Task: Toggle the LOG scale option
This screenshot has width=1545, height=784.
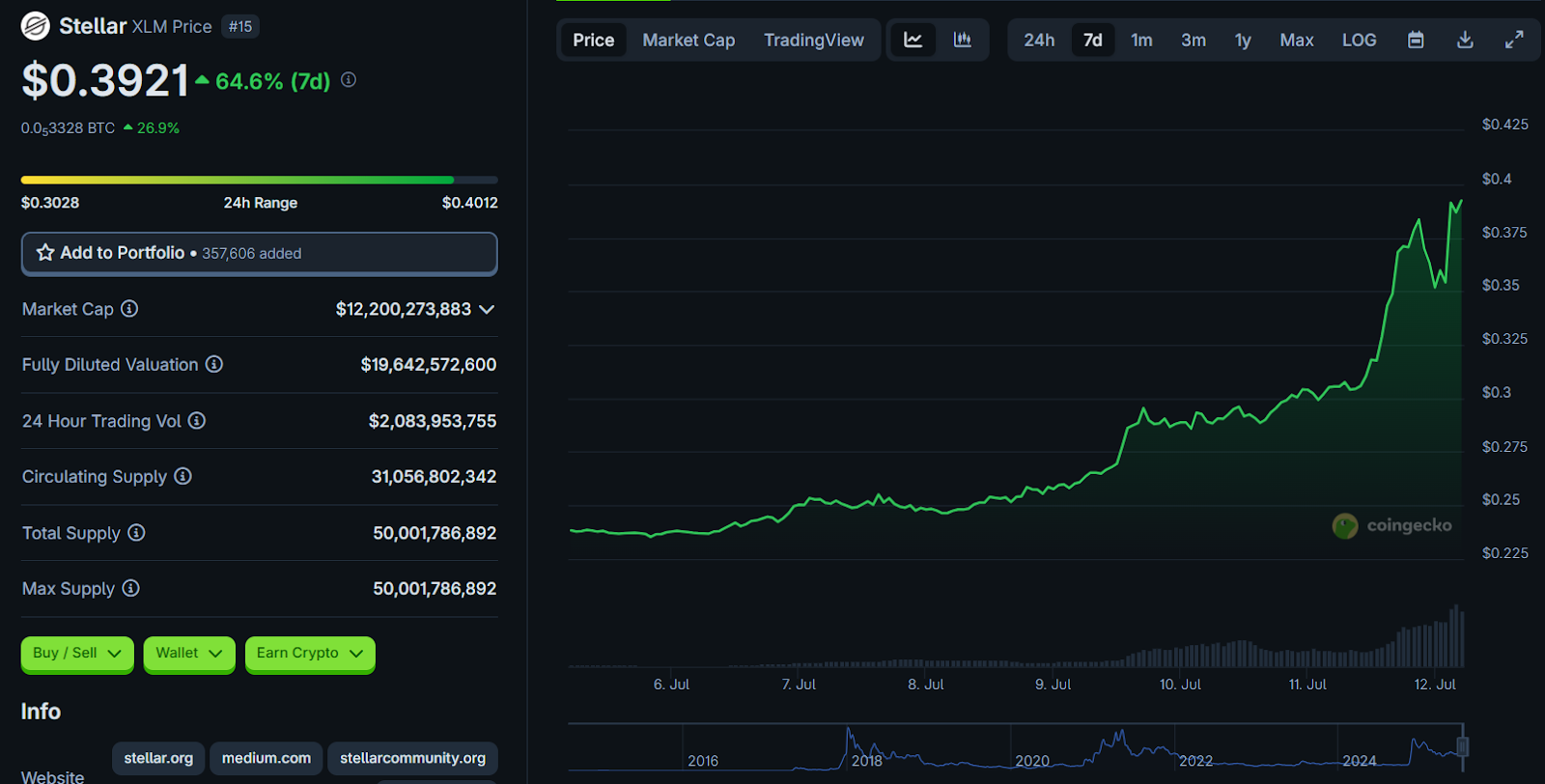Action: coord(1359,41)
